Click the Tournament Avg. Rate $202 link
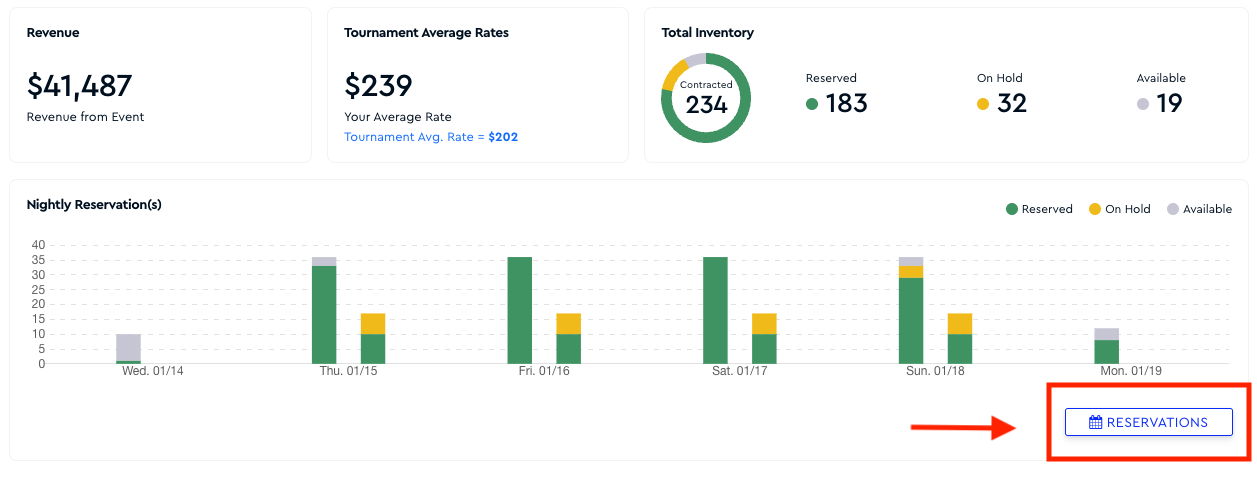This screenshot has height=480, width=1257. (431, 137)
